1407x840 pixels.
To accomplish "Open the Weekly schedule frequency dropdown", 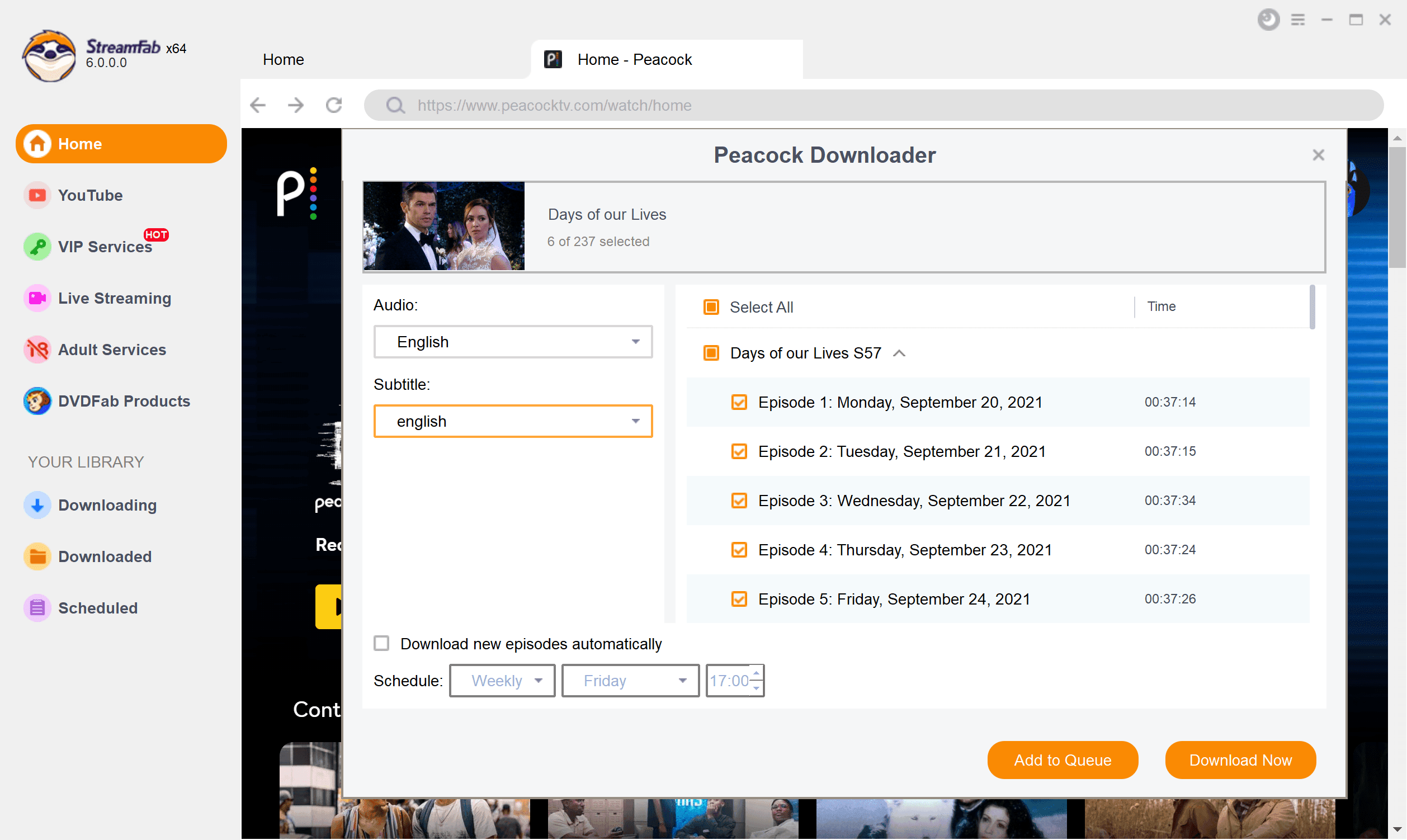I will [x=501, y=681].
